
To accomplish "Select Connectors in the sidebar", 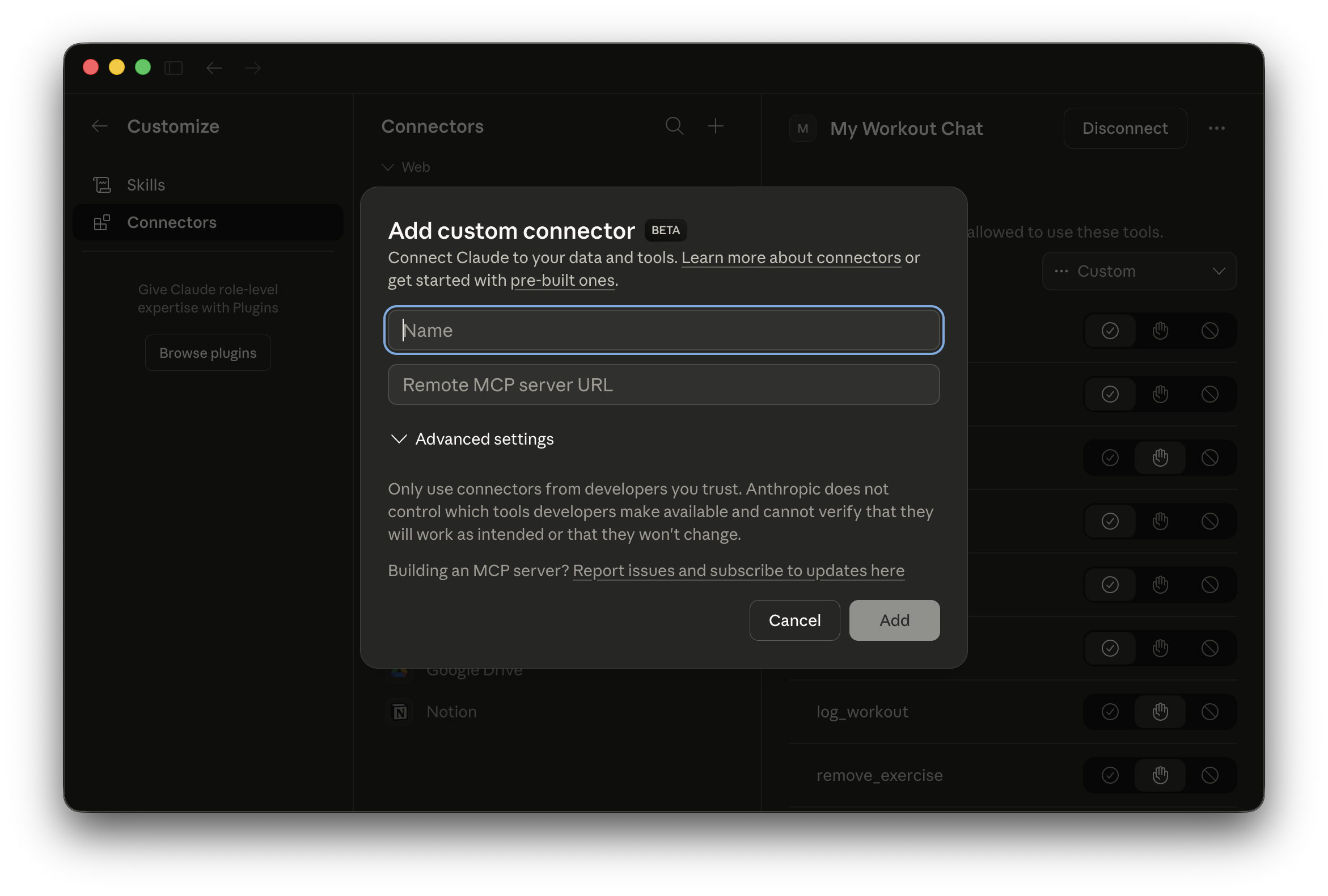I will [x=171, y=222].
